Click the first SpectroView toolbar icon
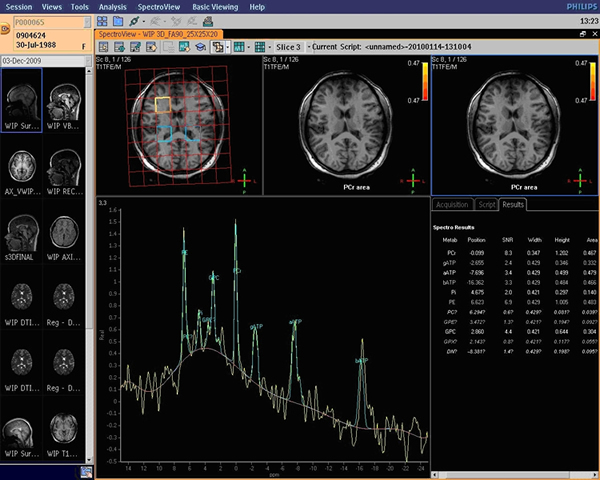Viewport: 600px width, 480px height. point(104,47)
